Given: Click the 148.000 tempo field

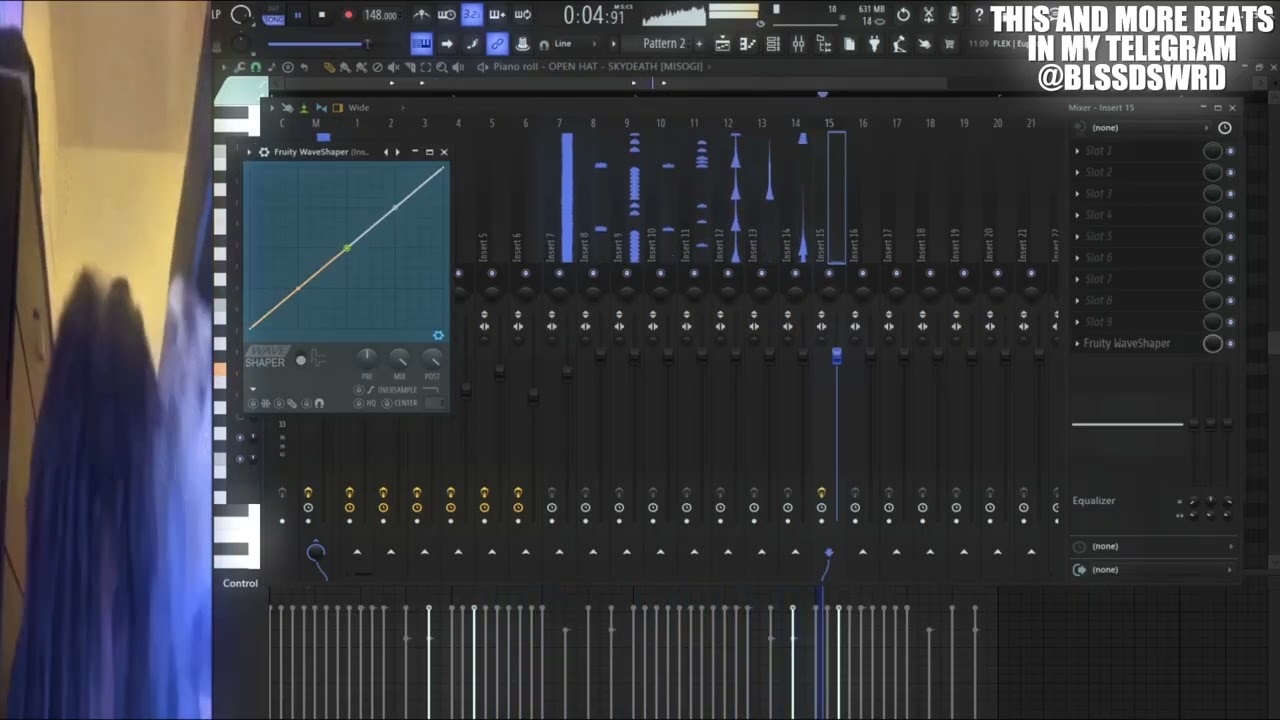Looking at the screenshot, I should tap(380, 15).
